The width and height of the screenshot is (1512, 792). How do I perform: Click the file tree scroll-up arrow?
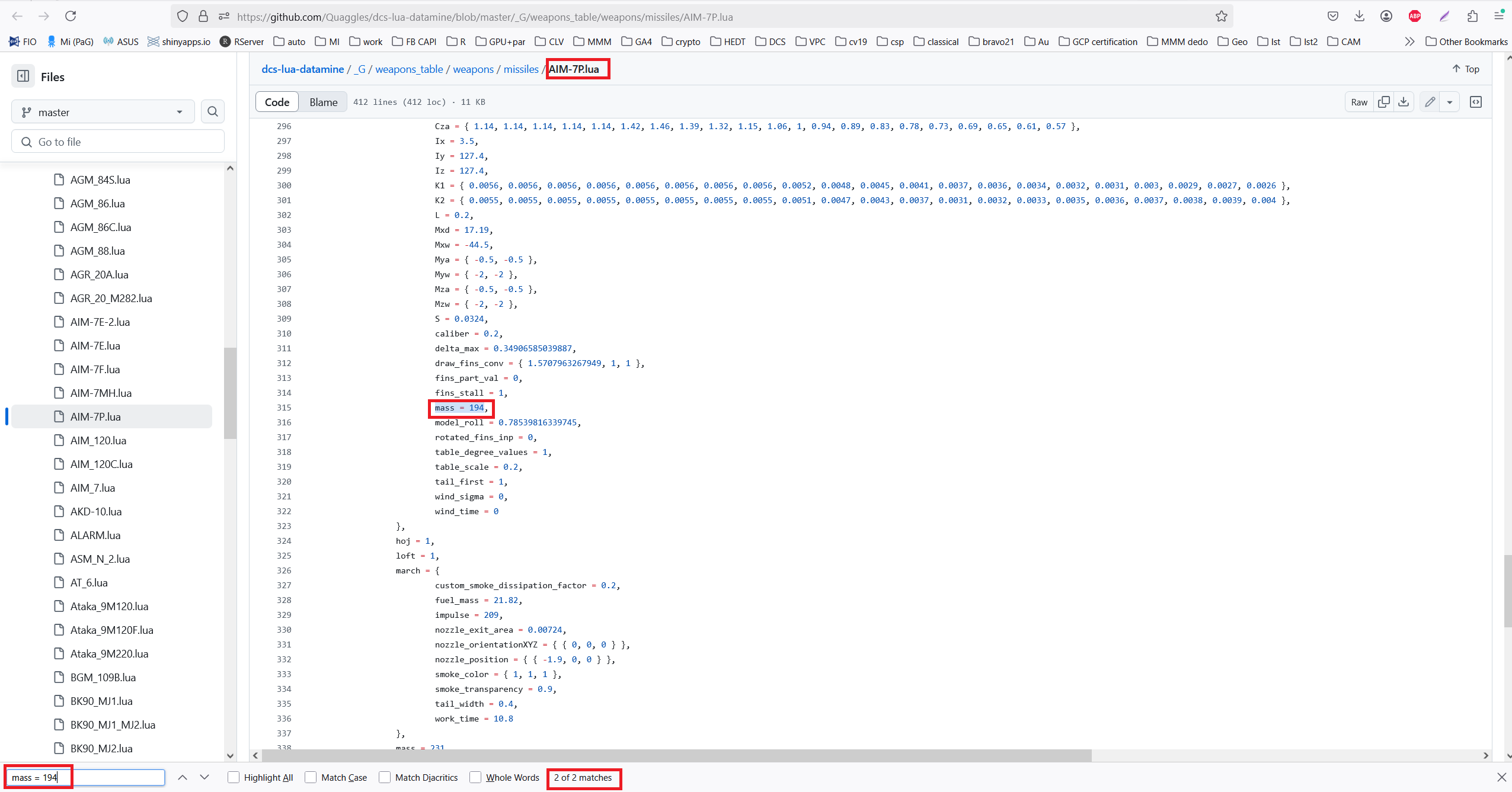pos(230,168)
